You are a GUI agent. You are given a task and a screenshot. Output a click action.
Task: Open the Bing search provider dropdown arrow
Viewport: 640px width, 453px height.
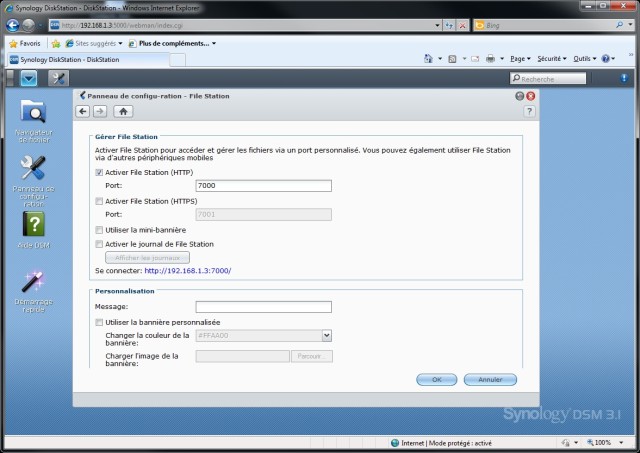(x=630, y=25)
